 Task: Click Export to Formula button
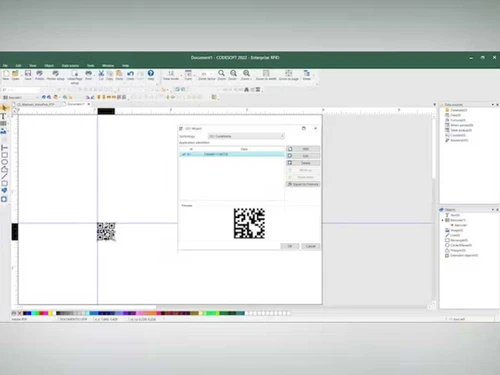(303, 184)
